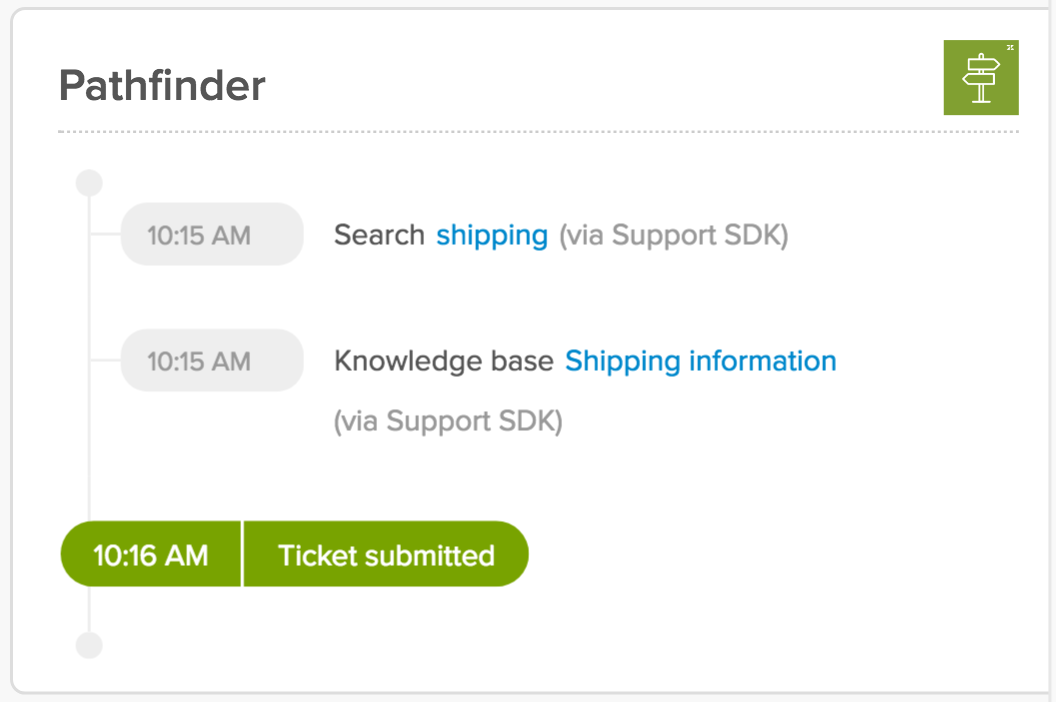1056x702 pixels.
Task: Open the Shipping information article link
Action: click(700, 361)
